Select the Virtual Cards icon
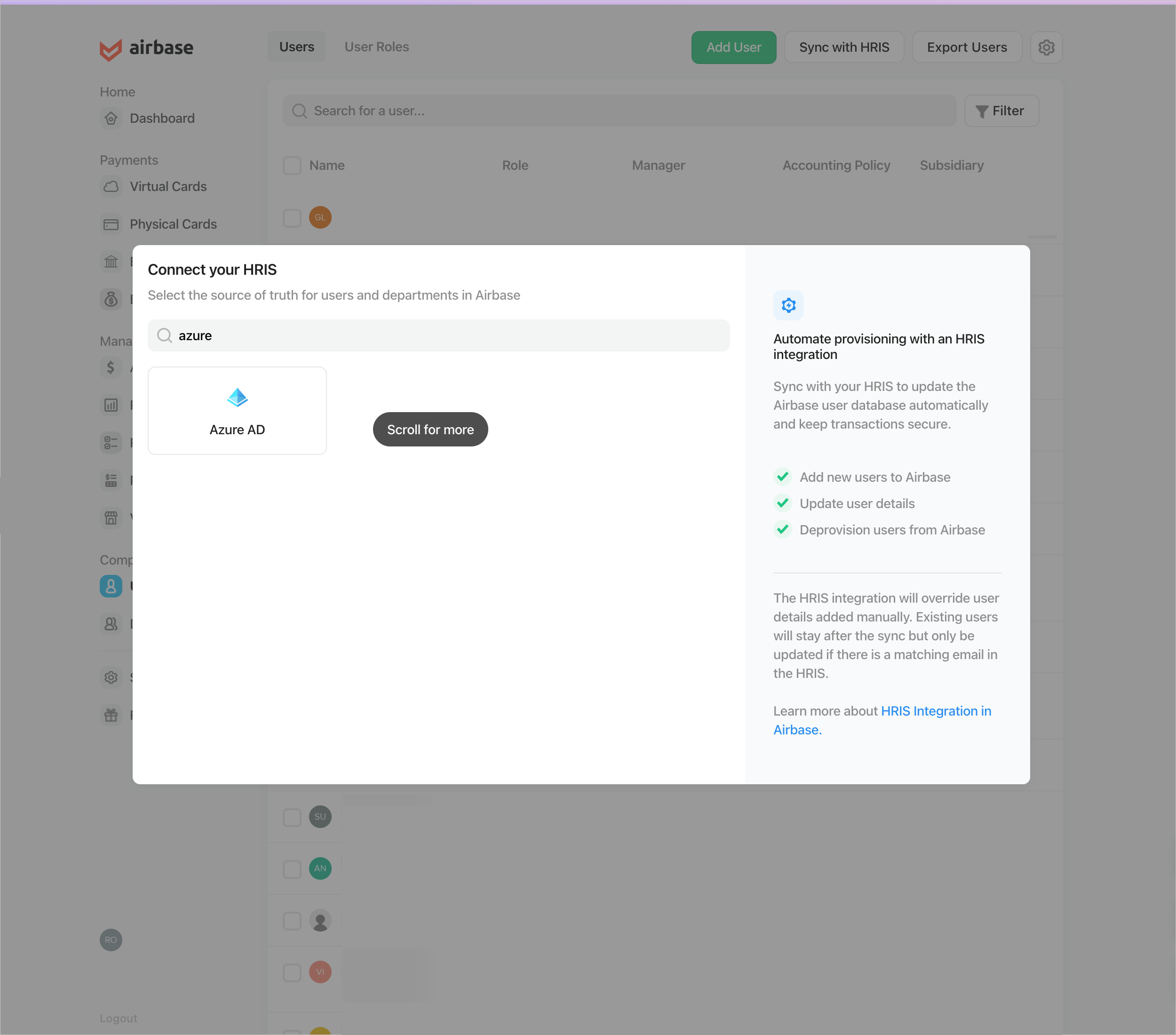 [111, 186]
